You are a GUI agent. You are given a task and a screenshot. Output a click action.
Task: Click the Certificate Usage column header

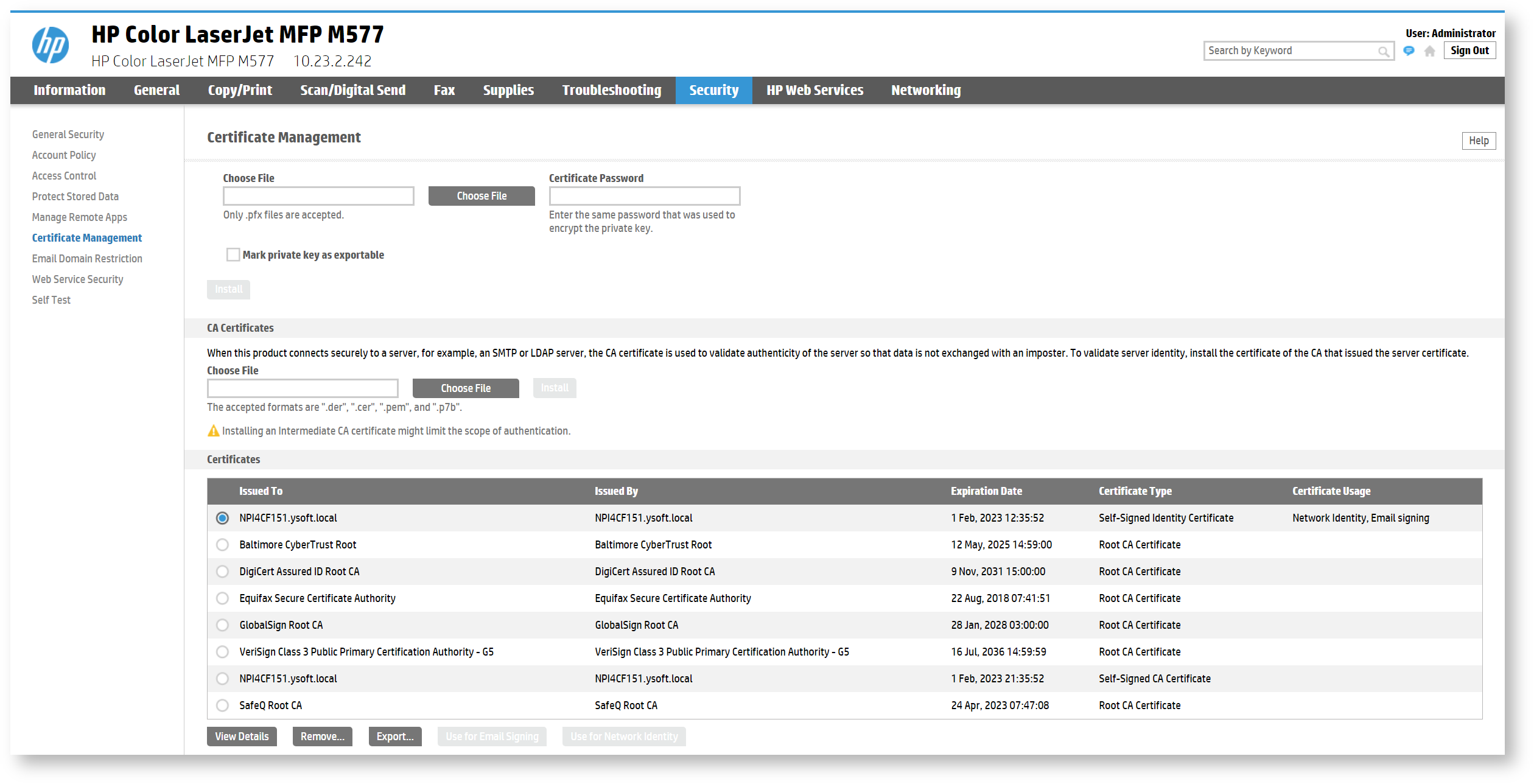pos(1331,491)
